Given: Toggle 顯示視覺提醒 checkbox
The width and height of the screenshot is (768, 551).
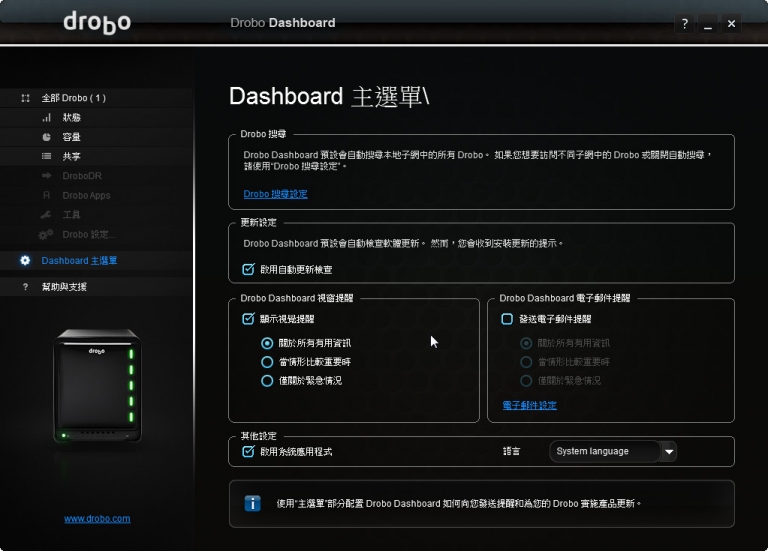Looking at the screenshot, I should (x=248, y=319).
